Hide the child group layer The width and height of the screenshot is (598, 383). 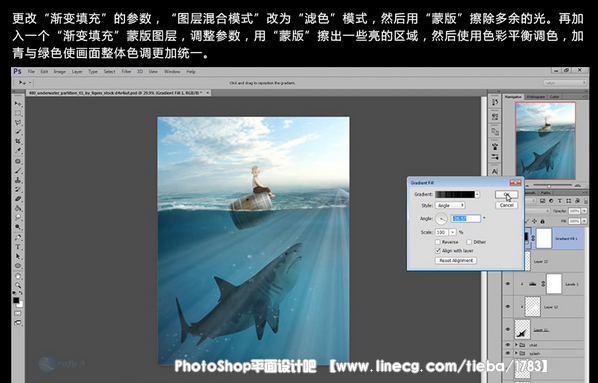508,345
